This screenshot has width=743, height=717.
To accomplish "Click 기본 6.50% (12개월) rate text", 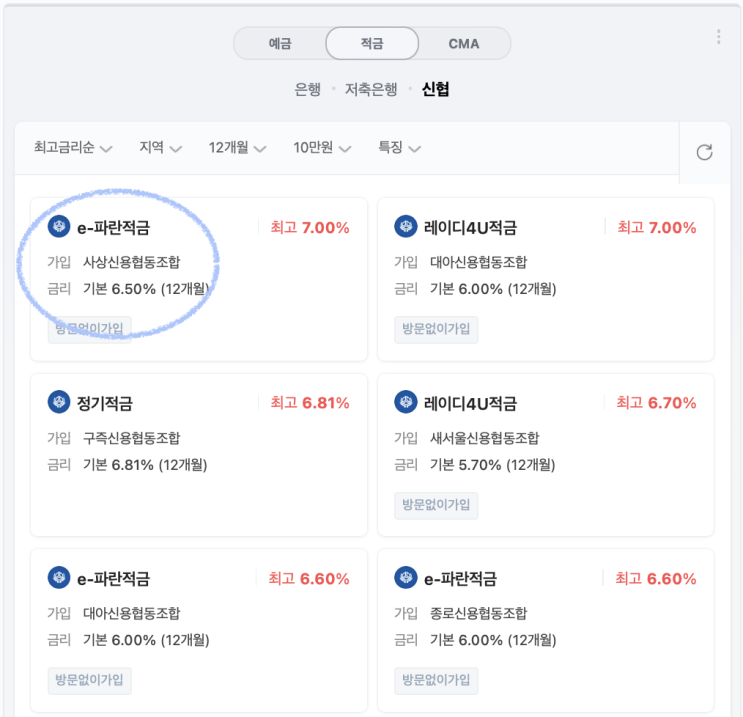I will (146, 289).
